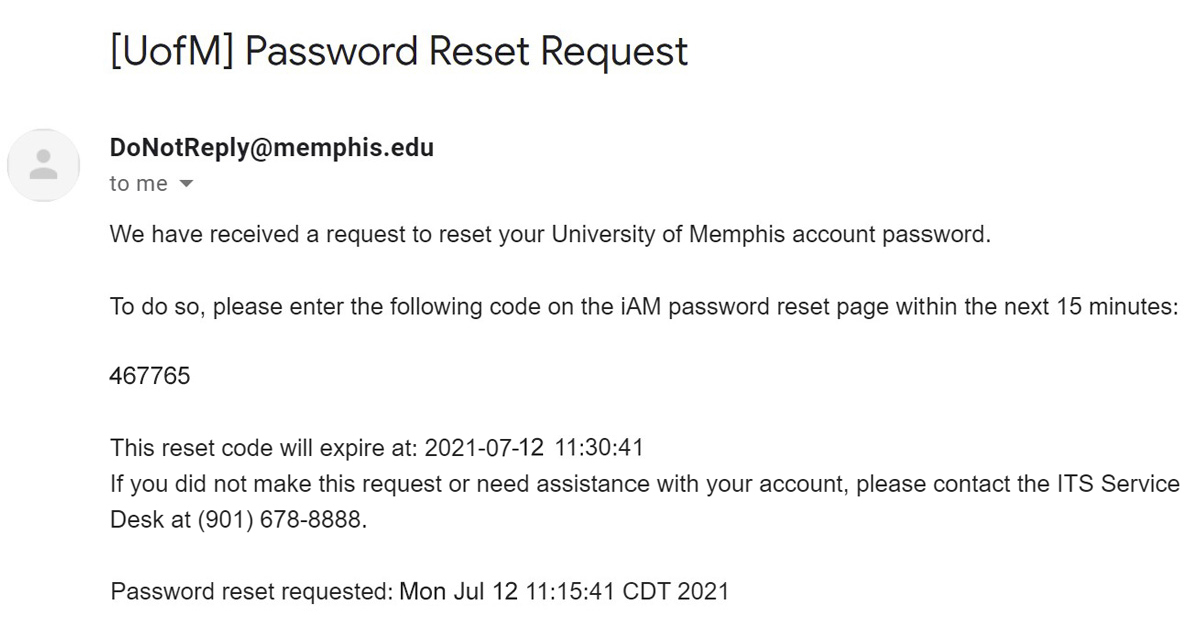The height and width of the screenshot is (630, 1200).
Task: Click the "This reset code will expire" label
Action: coord(263,447)
